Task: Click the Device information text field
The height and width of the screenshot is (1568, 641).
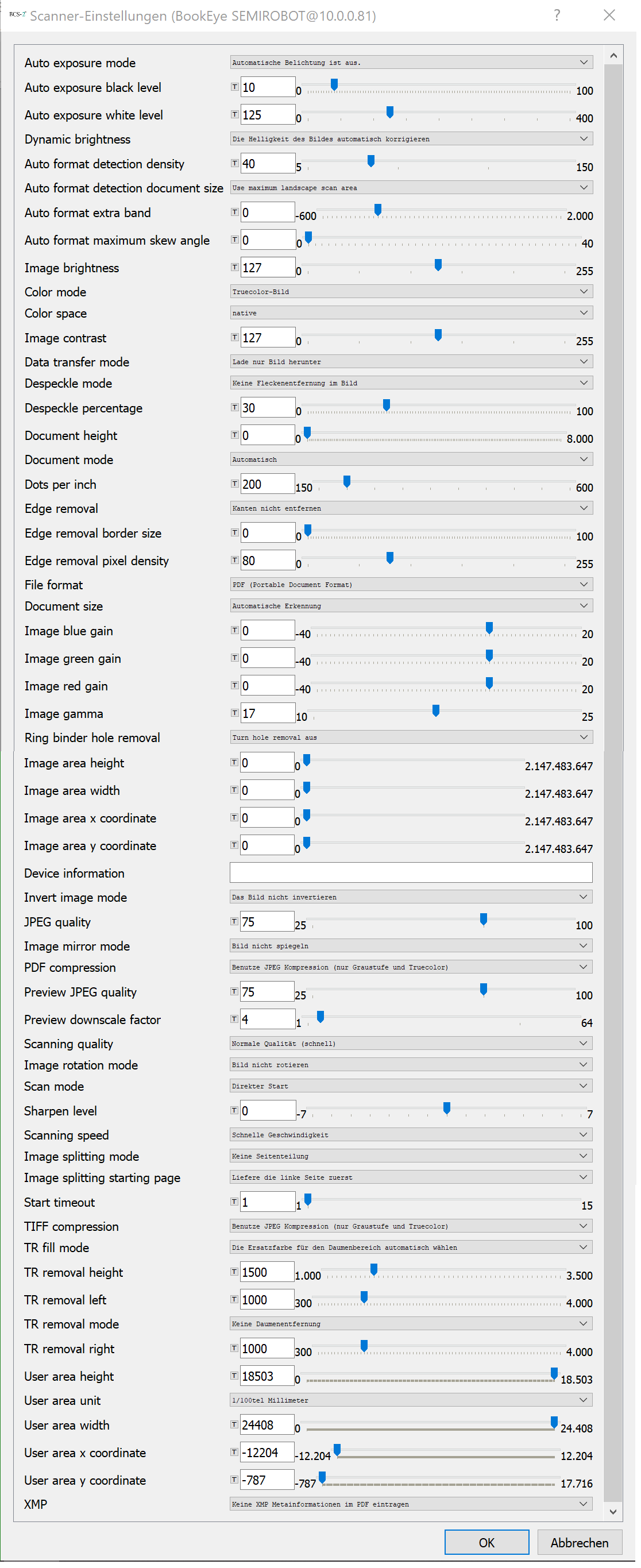Action: point(411,872)
